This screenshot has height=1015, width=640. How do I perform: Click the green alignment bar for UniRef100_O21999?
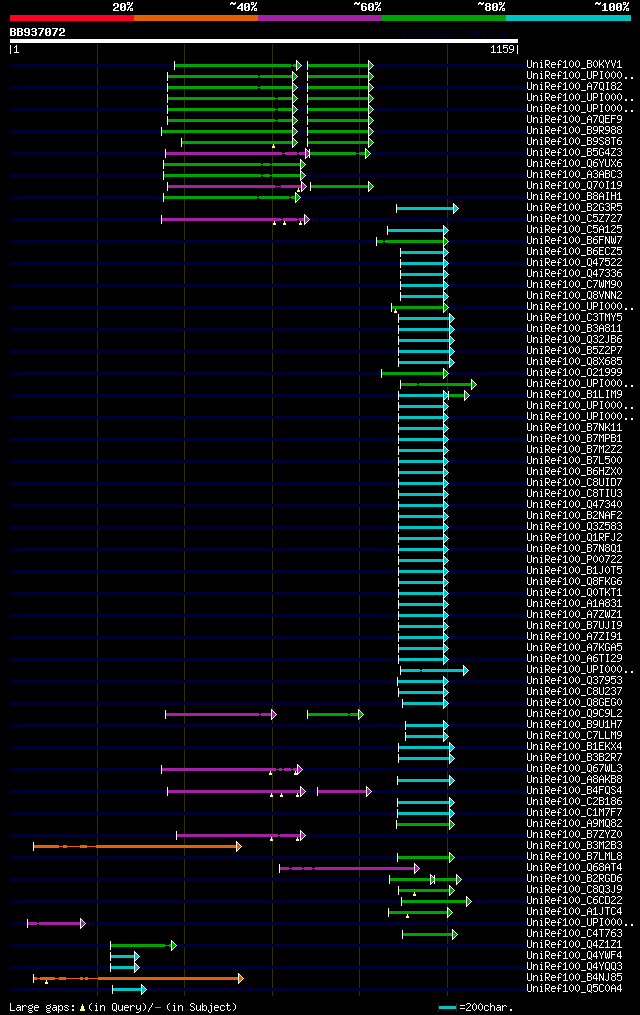pyautogui.click(x=415, y=374)
